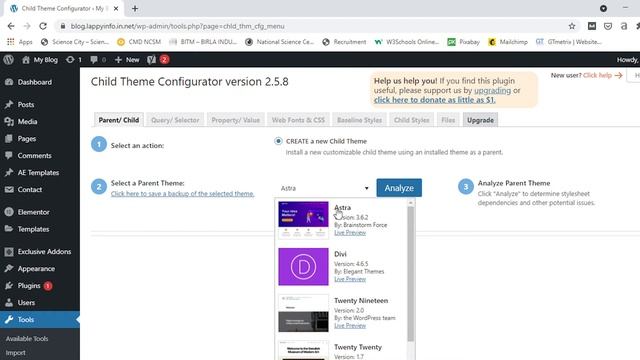Open Users in sidebar
This screenshot has height=360, width=640.
point(26,303)
